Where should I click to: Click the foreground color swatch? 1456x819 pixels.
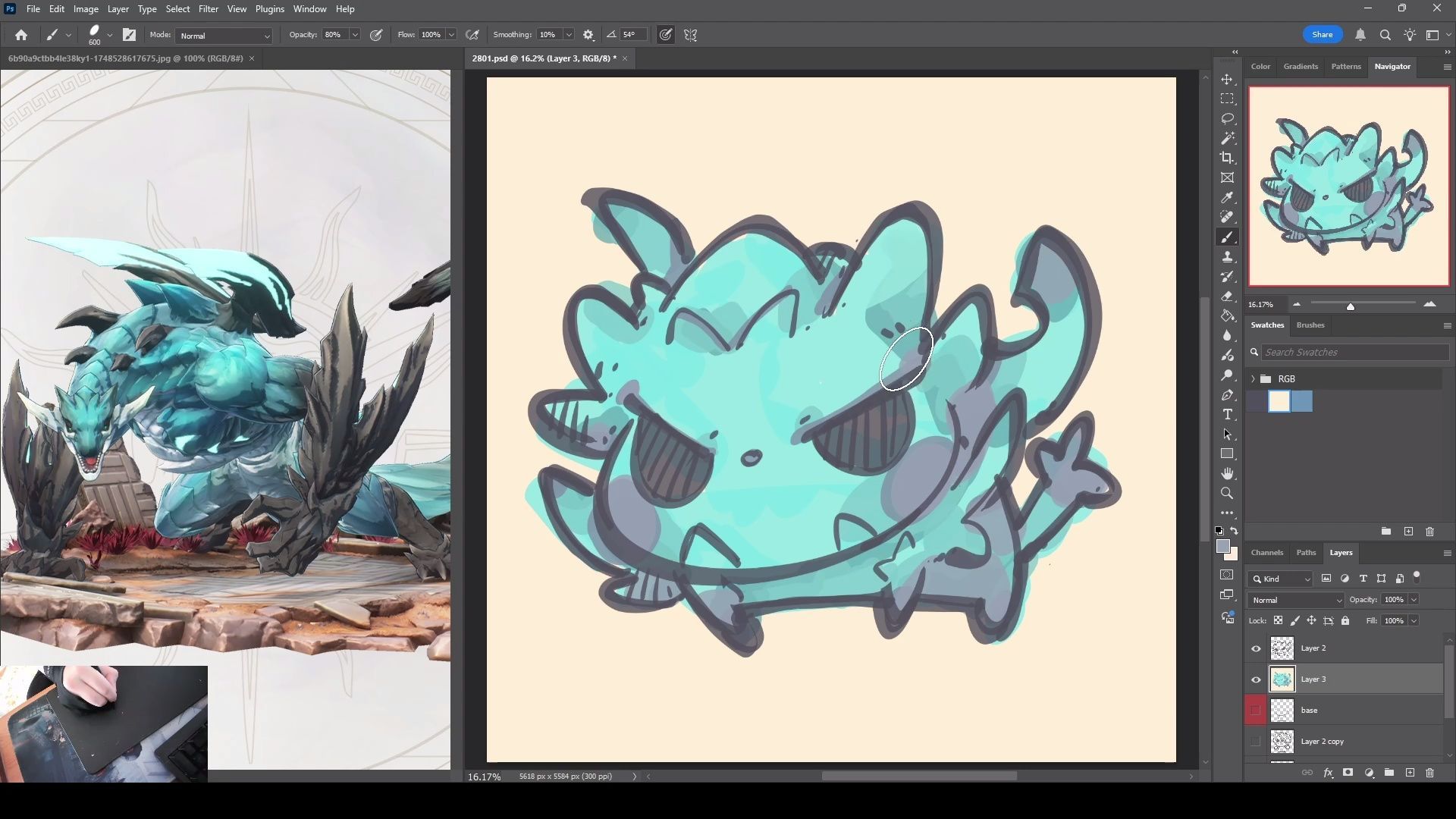(1223, 547)
